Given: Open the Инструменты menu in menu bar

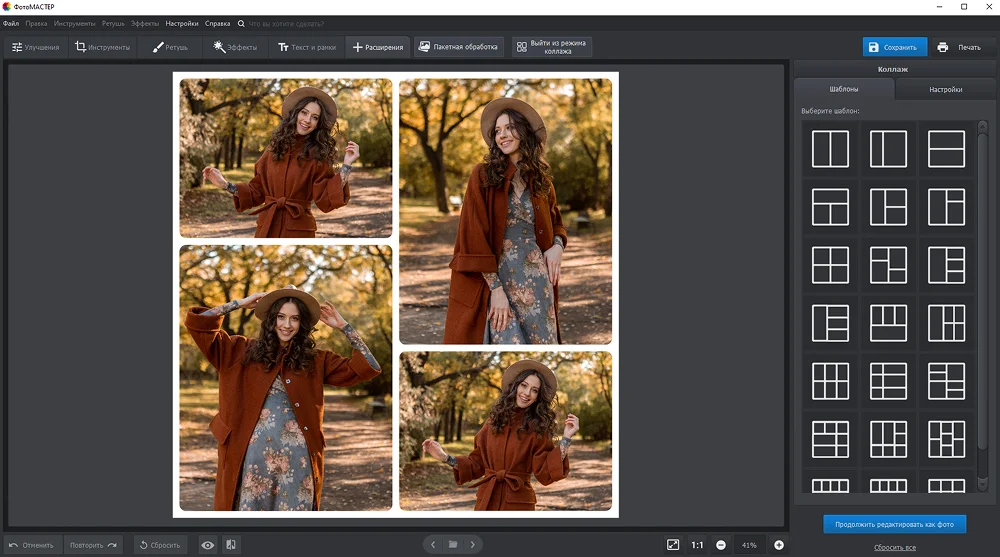Looking at the screenshot, I should (75, 24).
